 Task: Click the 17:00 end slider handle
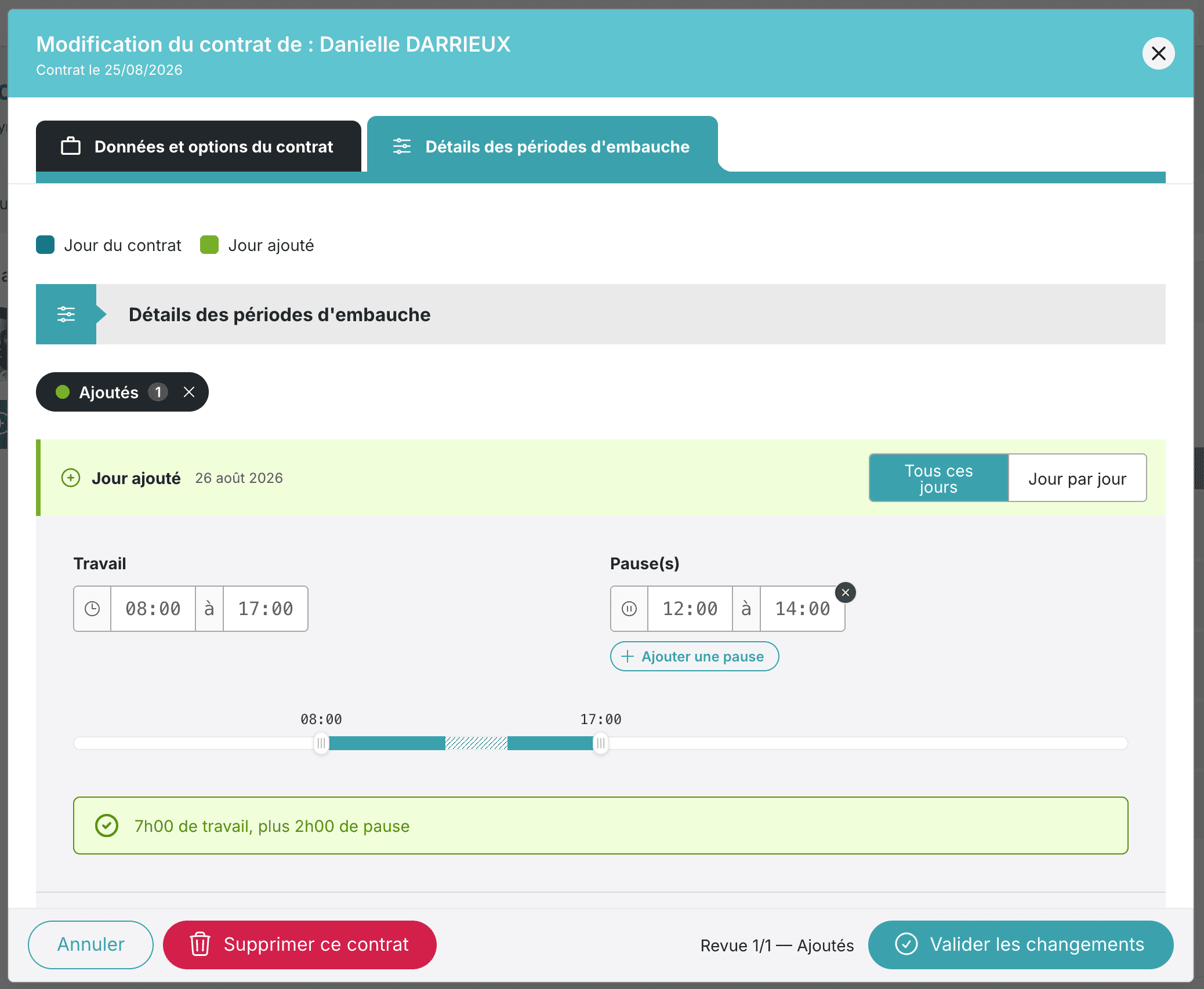601,743
